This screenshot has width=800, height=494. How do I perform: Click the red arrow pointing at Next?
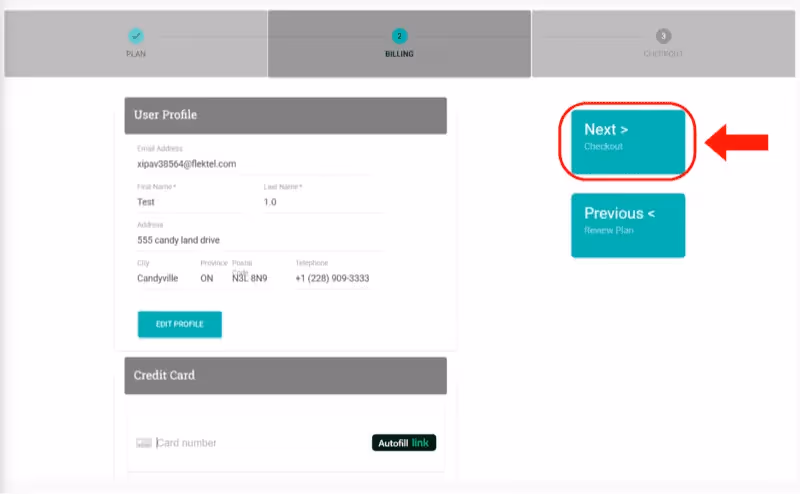[737, 142]
